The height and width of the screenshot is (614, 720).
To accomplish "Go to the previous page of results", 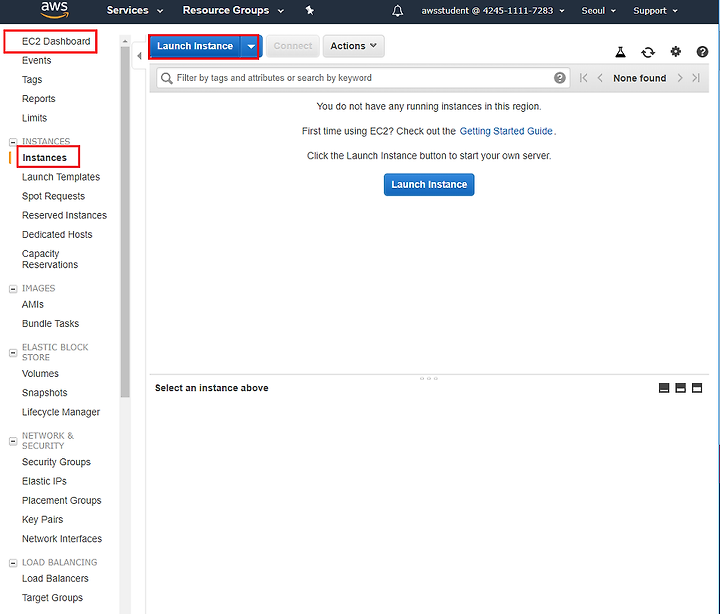I will 600,78.
